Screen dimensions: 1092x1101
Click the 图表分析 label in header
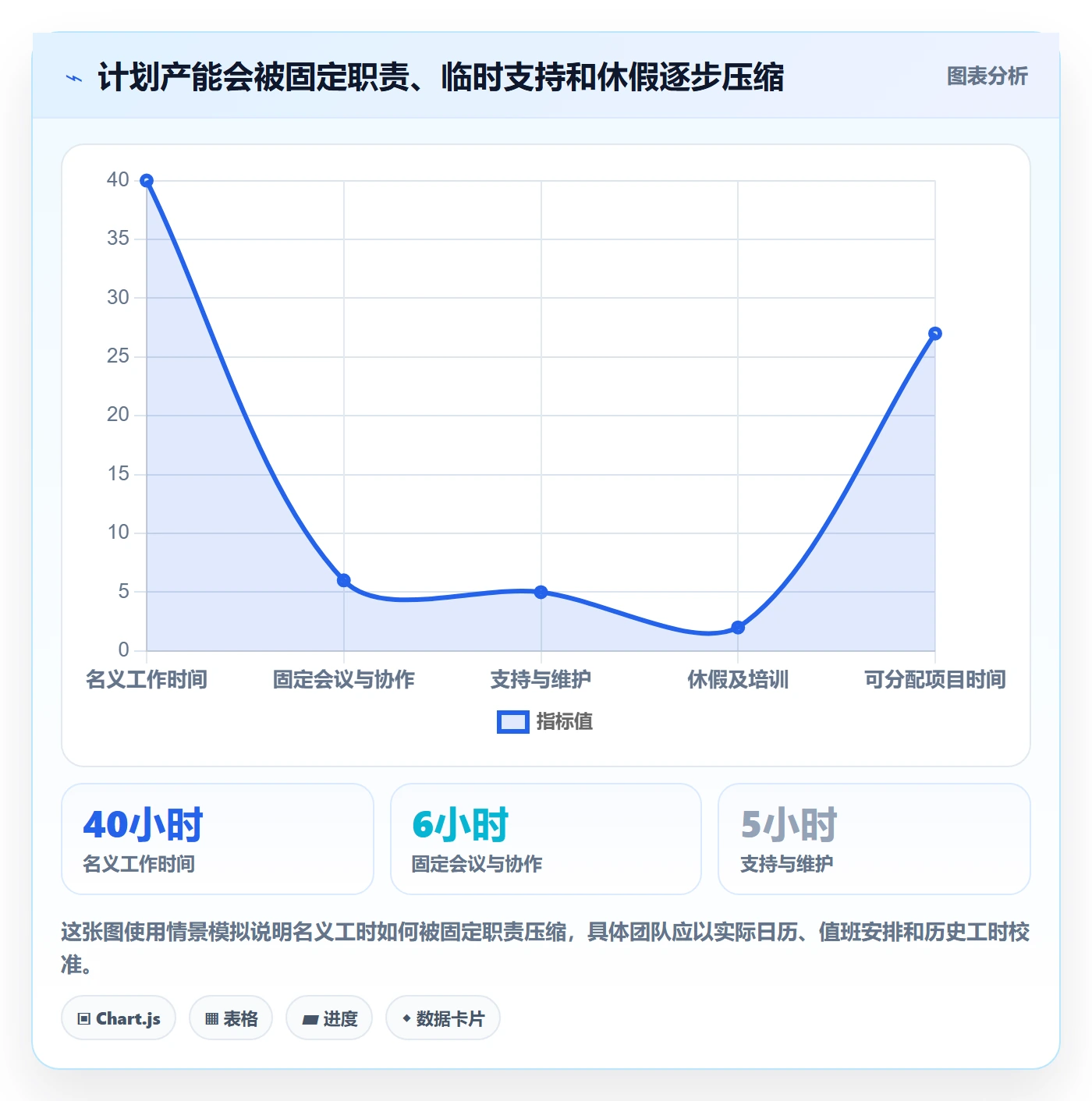[x=987, y=76]
